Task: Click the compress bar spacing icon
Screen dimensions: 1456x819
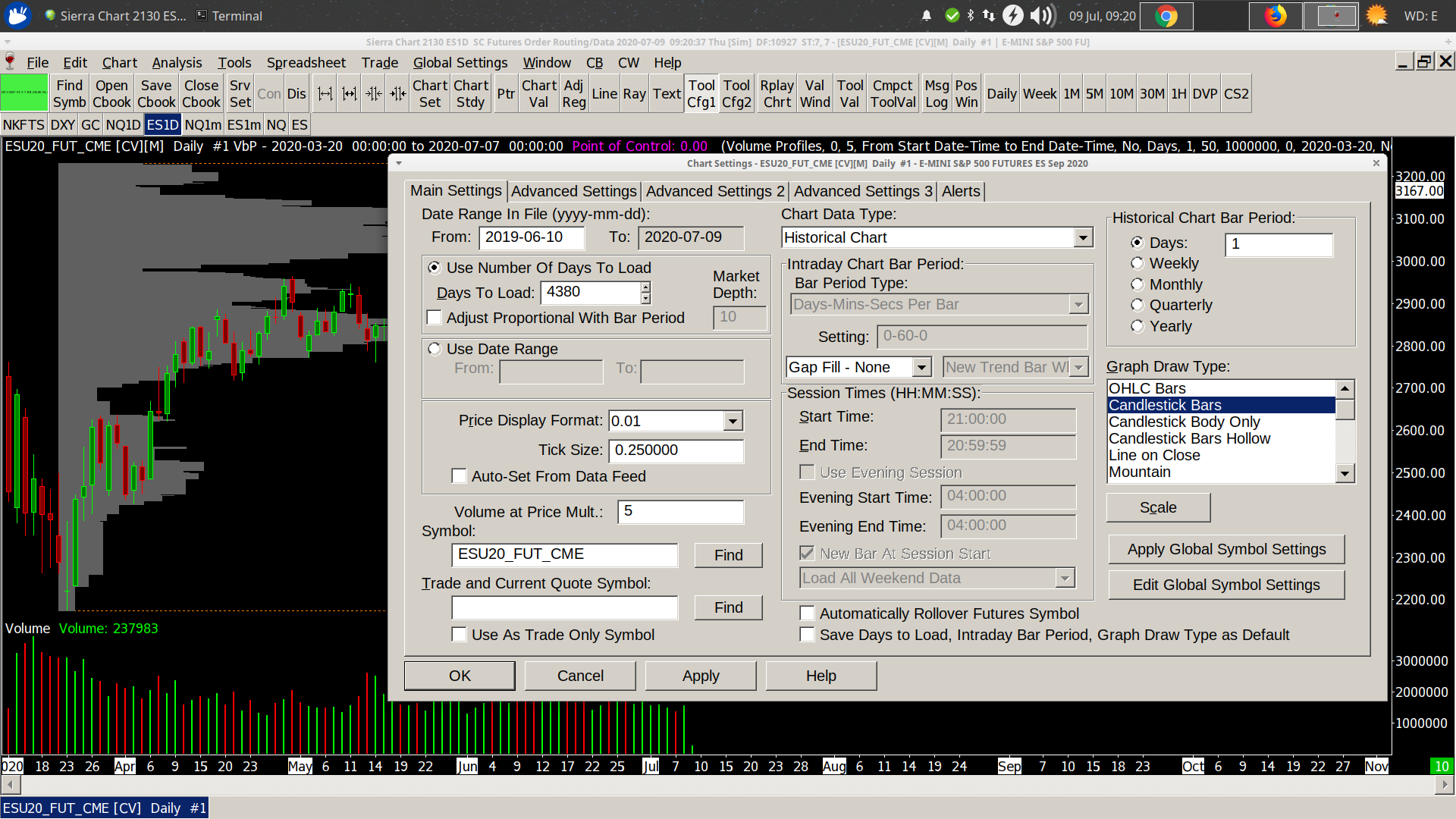Action: pos(374,94)
